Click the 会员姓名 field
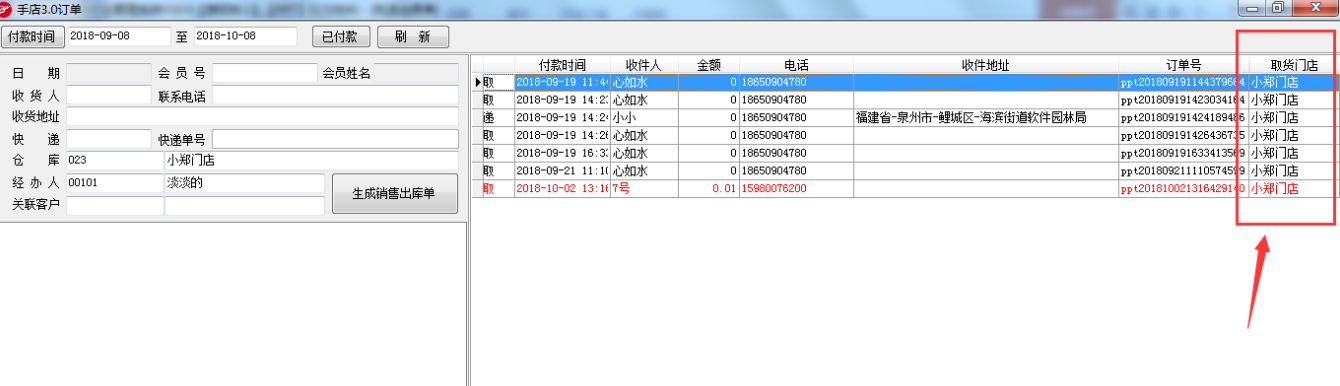 point(416,73)
